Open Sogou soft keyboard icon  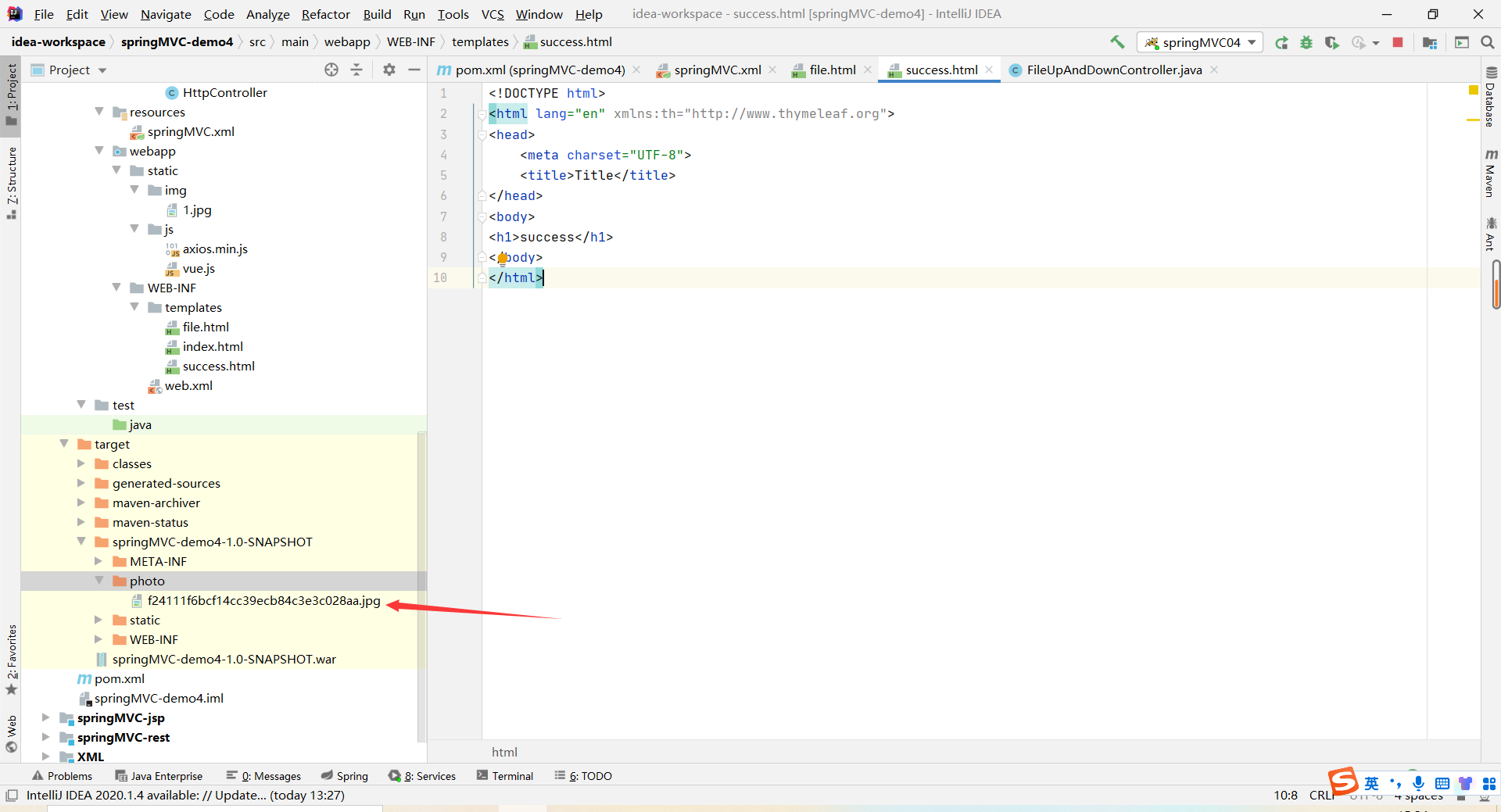point(1442,783)
